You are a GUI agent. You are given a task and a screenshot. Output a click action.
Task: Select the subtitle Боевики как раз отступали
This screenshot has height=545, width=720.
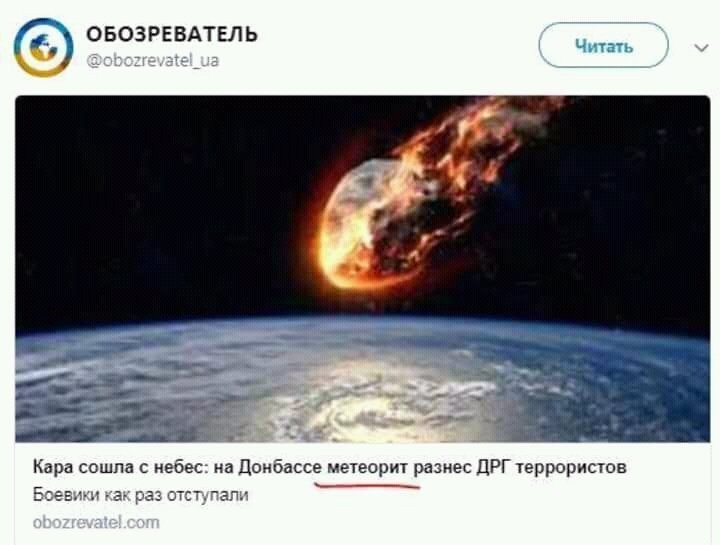coord(141,495)
